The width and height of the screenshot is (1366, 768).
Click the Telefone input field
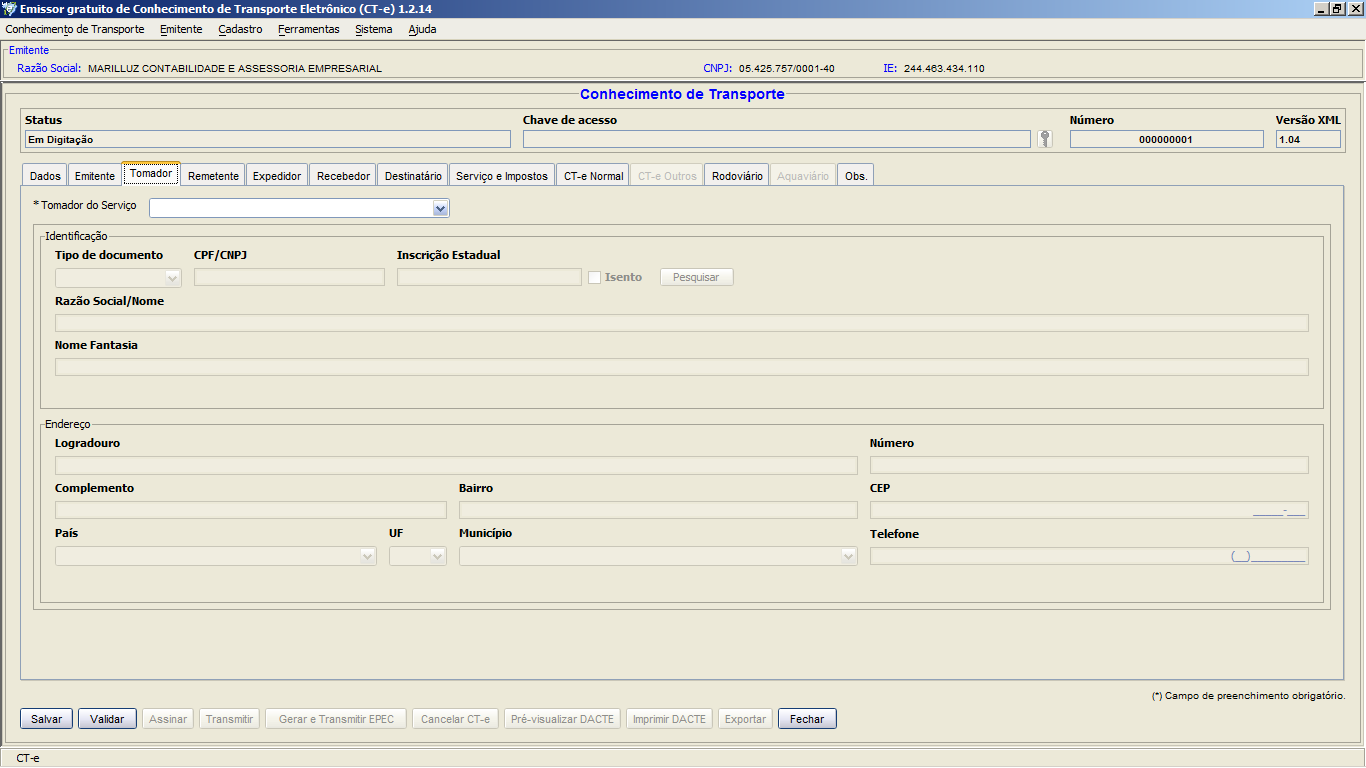click(1089, 556)
